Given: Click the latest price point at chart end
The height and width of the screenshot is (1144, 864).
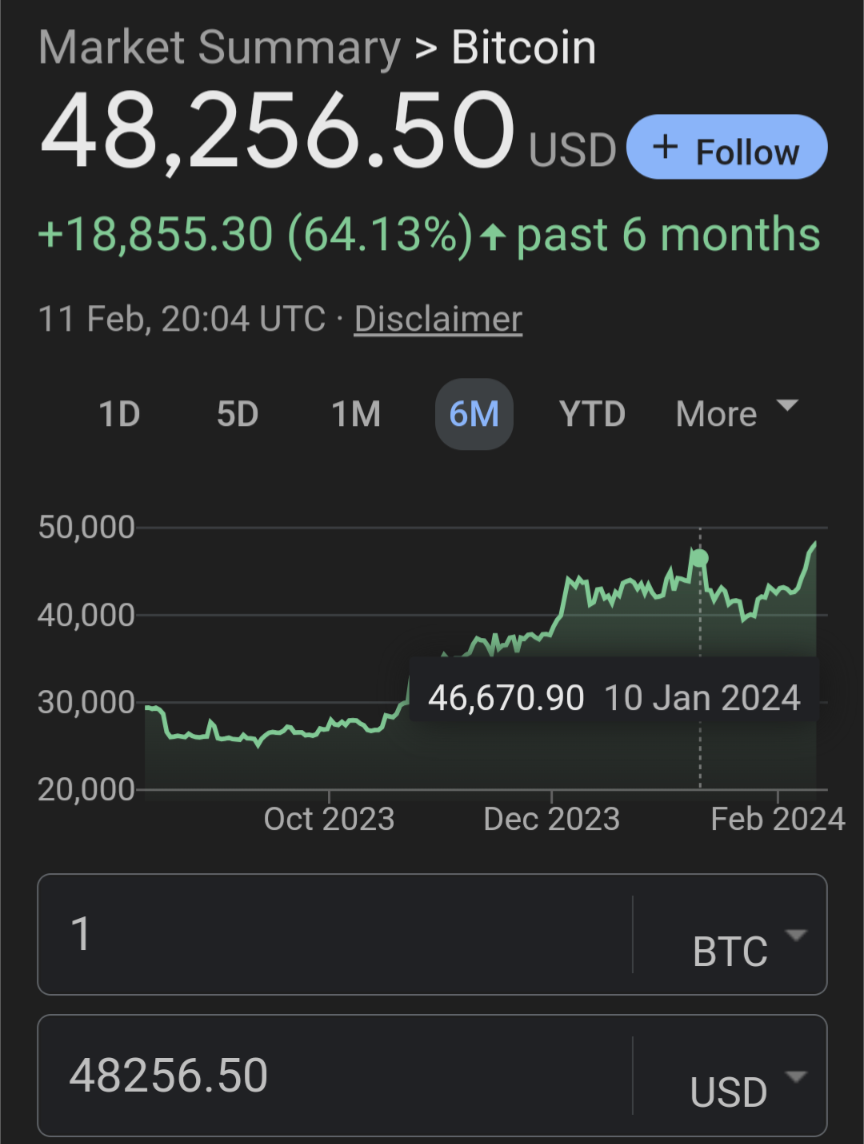Looking at the screenshot, I should (x=814, y=544).
